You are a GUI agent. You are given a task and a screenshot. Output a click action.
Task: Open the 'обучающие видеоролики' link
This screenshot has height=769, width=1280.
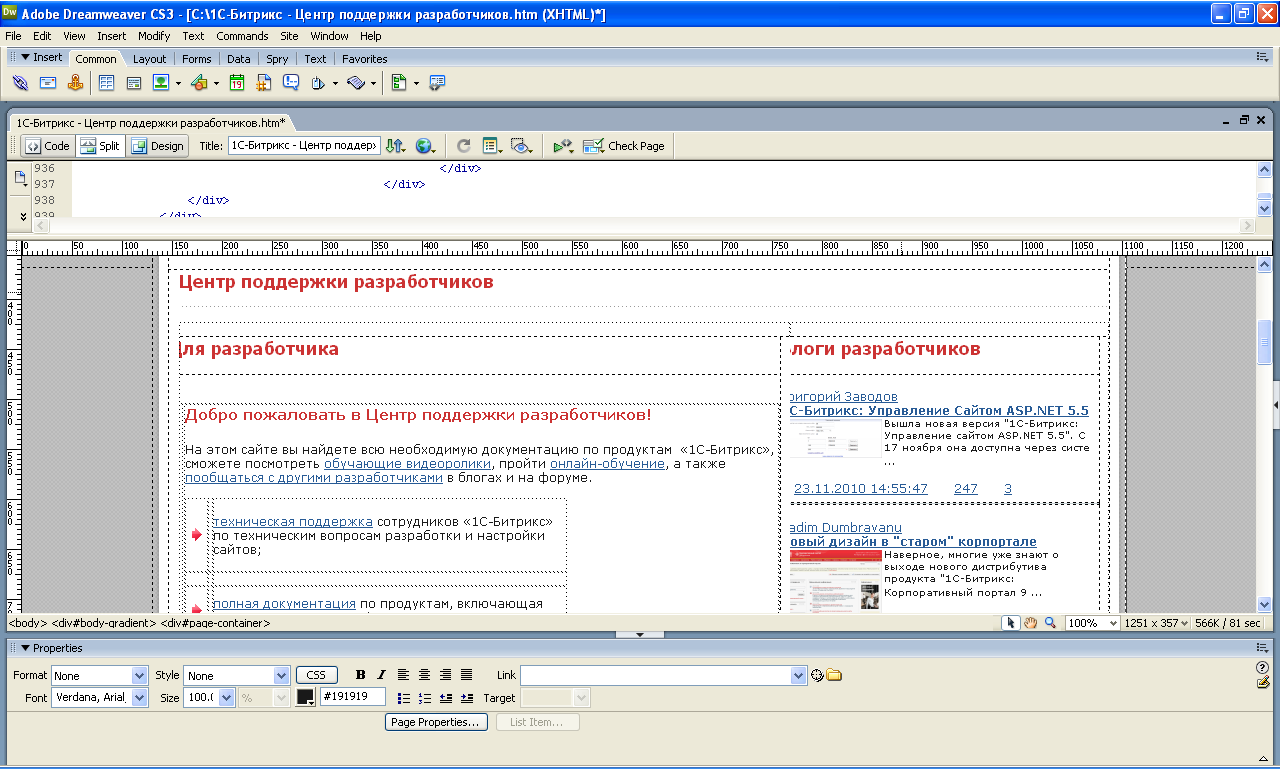407,464
